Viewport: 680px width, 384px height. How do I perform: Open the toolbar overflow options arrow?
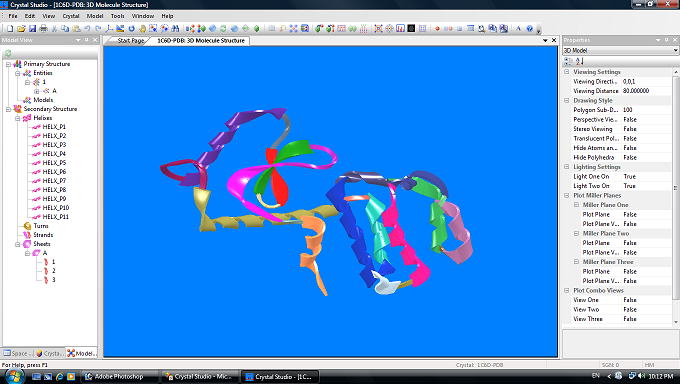point(539,30)
